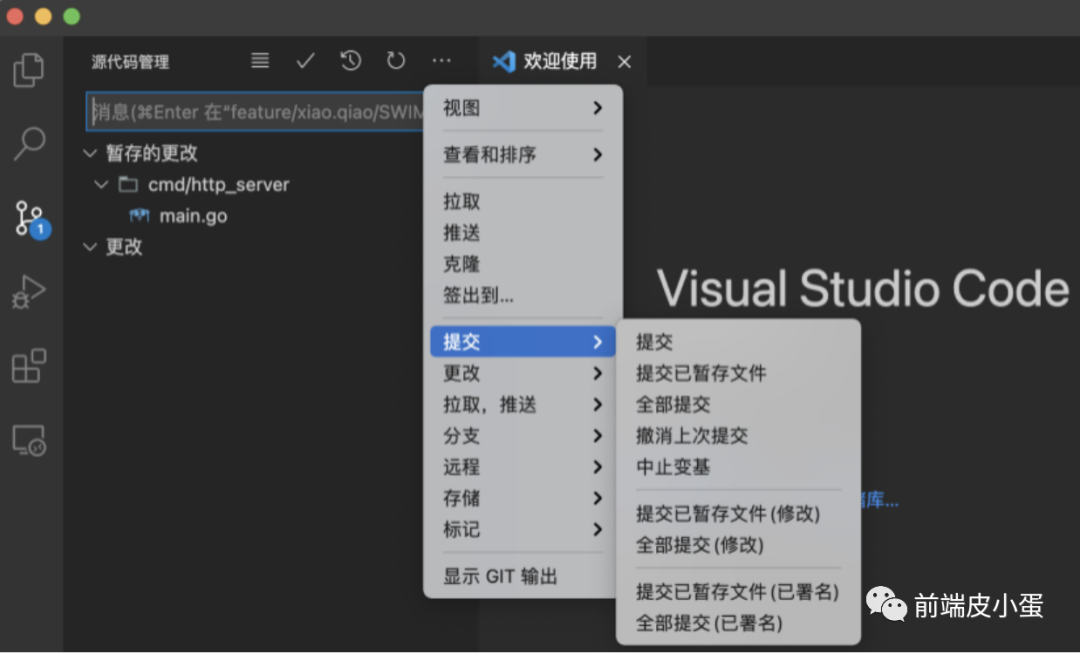This screenshot has width=1080, height=654.
Task: Click the yellow macOS minimize button
Action: (43, 17)
